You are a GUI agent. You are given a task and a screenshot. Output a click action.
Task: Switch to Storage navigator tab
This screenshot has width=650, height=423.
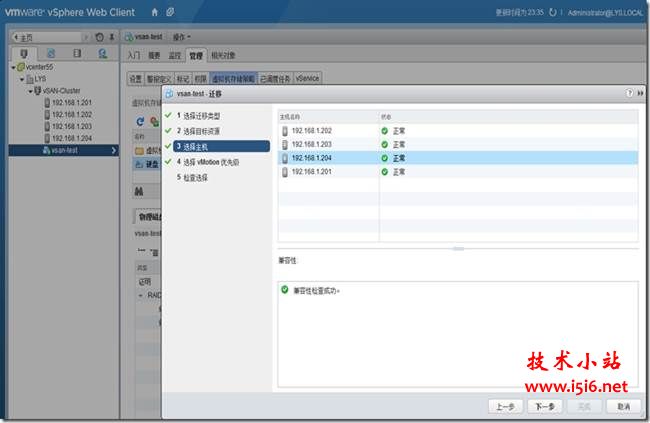(77, 53)
